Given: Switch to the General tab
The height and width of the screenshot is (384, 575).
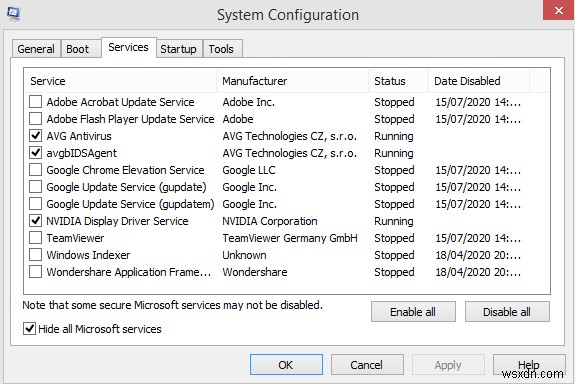Looking at the screenshot, I should point(36,49).
